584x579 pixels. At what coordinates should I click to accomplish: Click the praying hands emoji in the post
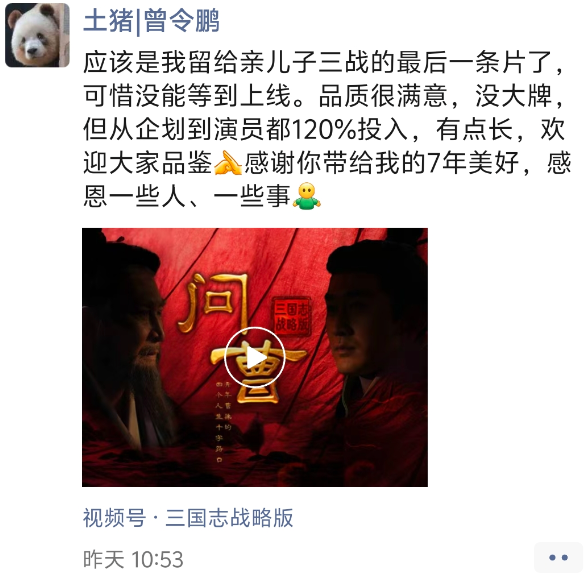228,163
